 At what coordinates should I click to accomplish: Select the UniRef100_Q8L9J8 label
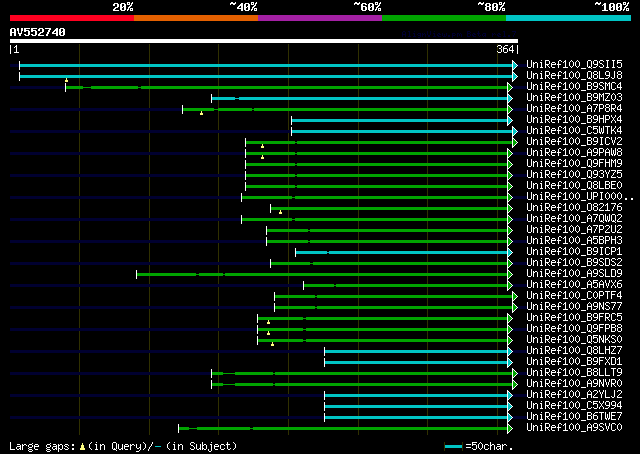click(x=574, y=76)
